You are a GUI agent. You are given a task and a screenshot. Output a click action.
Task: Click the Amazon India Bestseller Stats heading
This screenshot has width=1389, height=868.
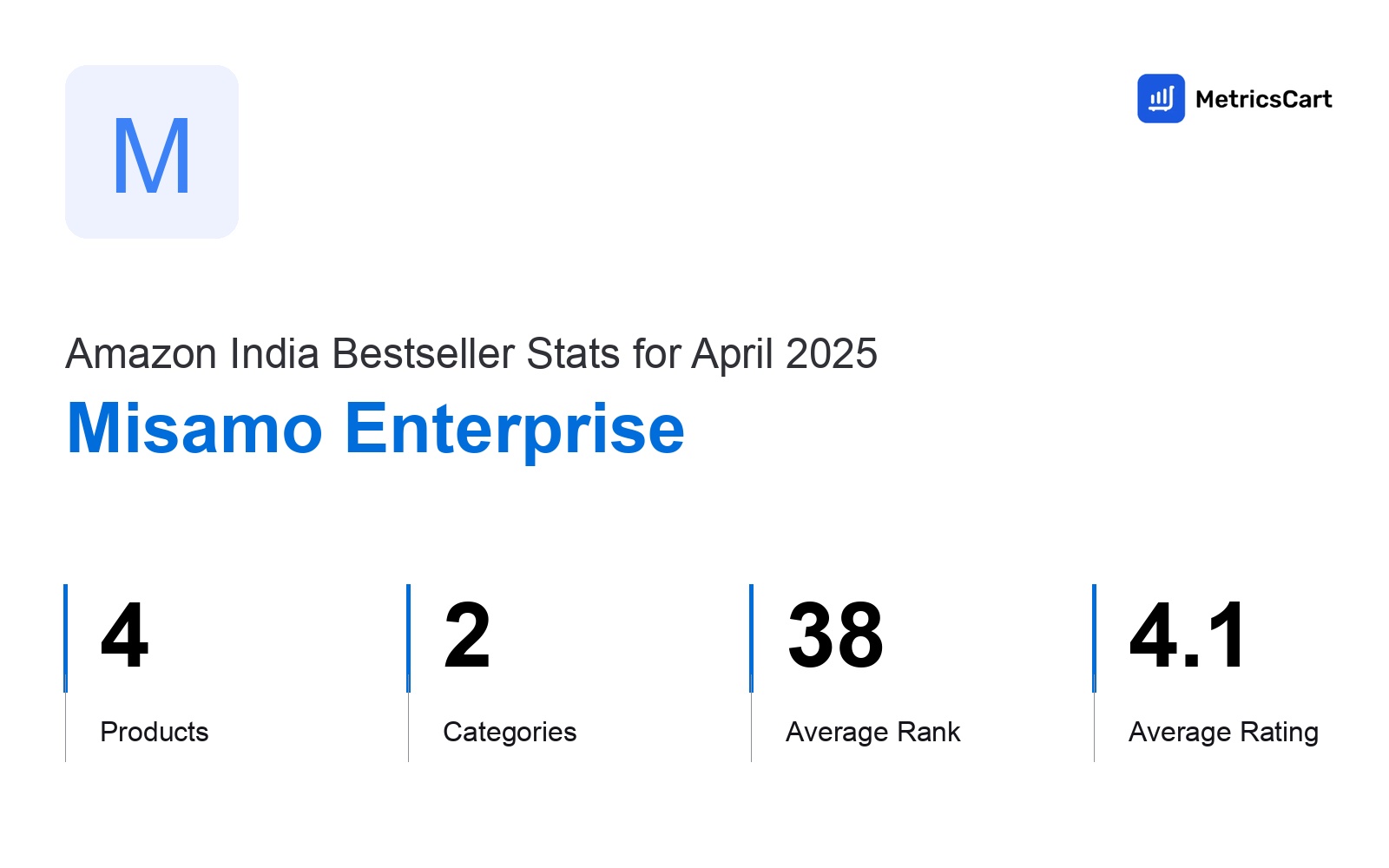click(471, 354)
